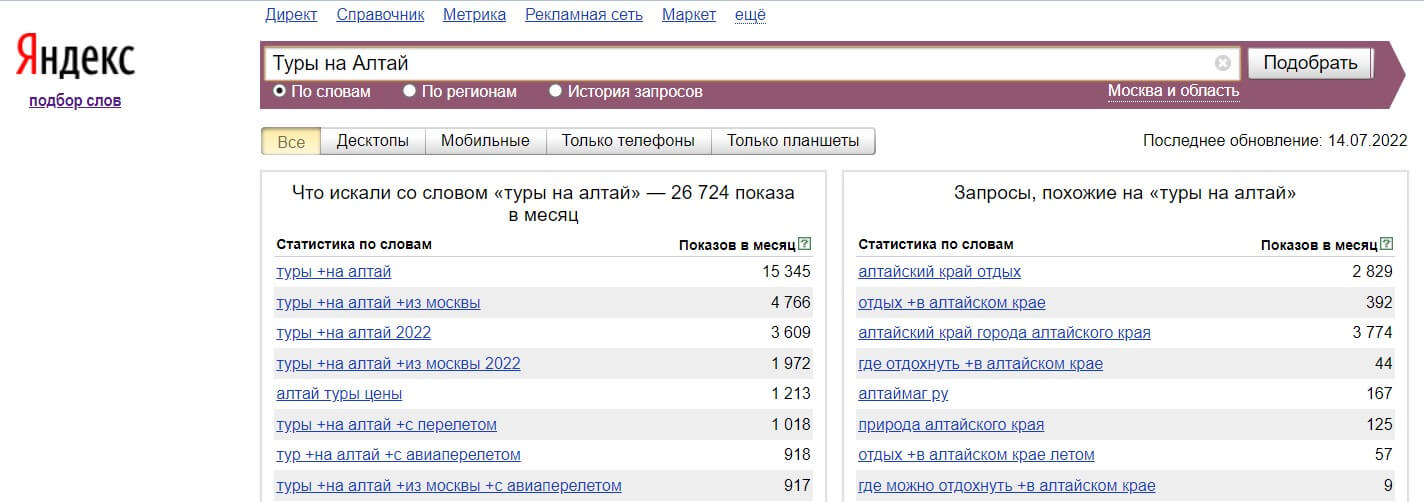Image resolution: width=1424 pixels, height=502 pixels.
Task: Open similar query 'алтаймаг ру'
Action: (903, 394)
